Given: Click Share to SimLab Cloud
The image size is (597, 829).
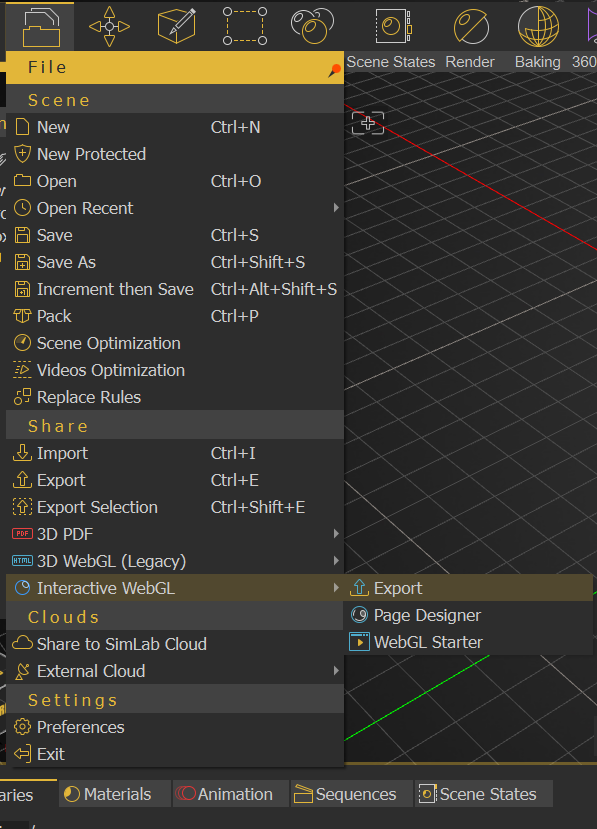Looking at the screenshot, I should (x=175, y=643).
